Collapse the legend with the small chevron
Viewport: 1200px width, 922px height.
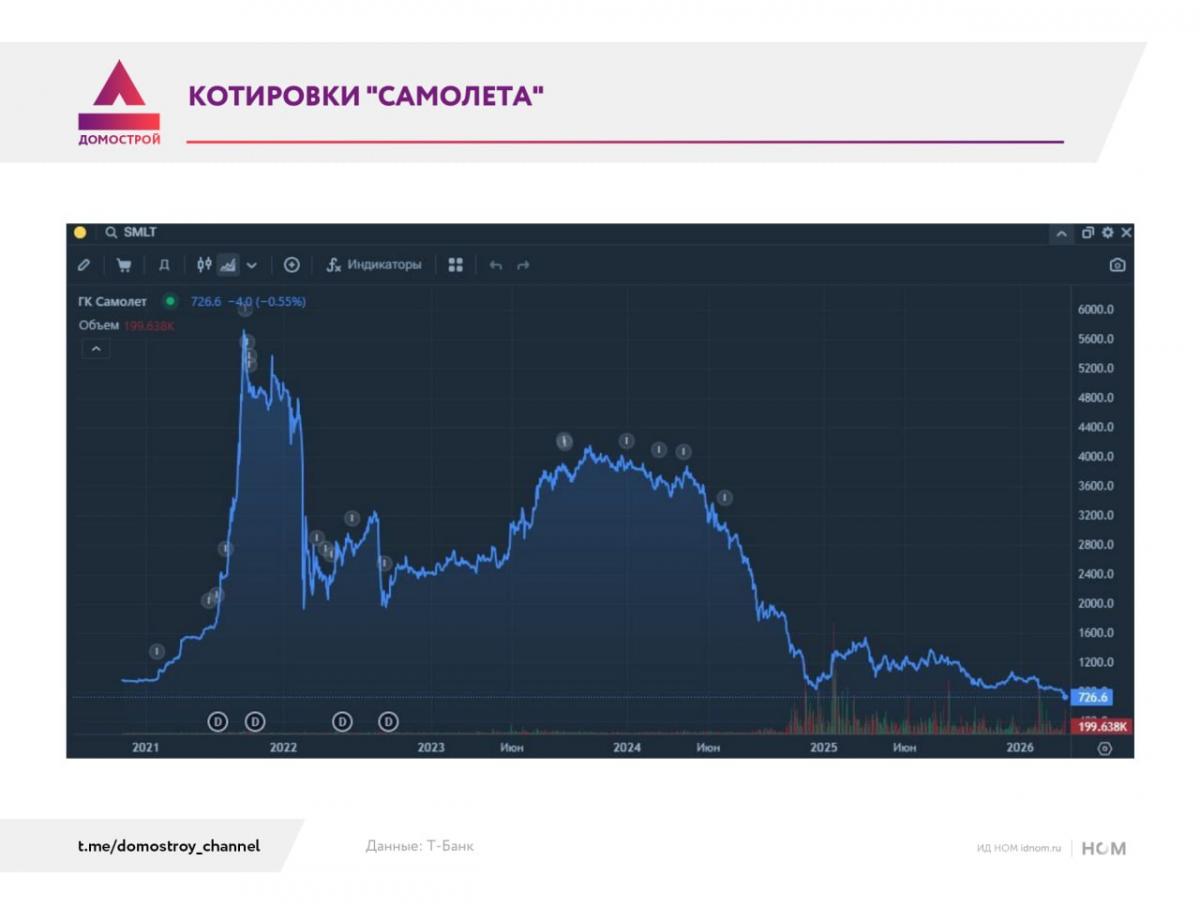point(96,349)
